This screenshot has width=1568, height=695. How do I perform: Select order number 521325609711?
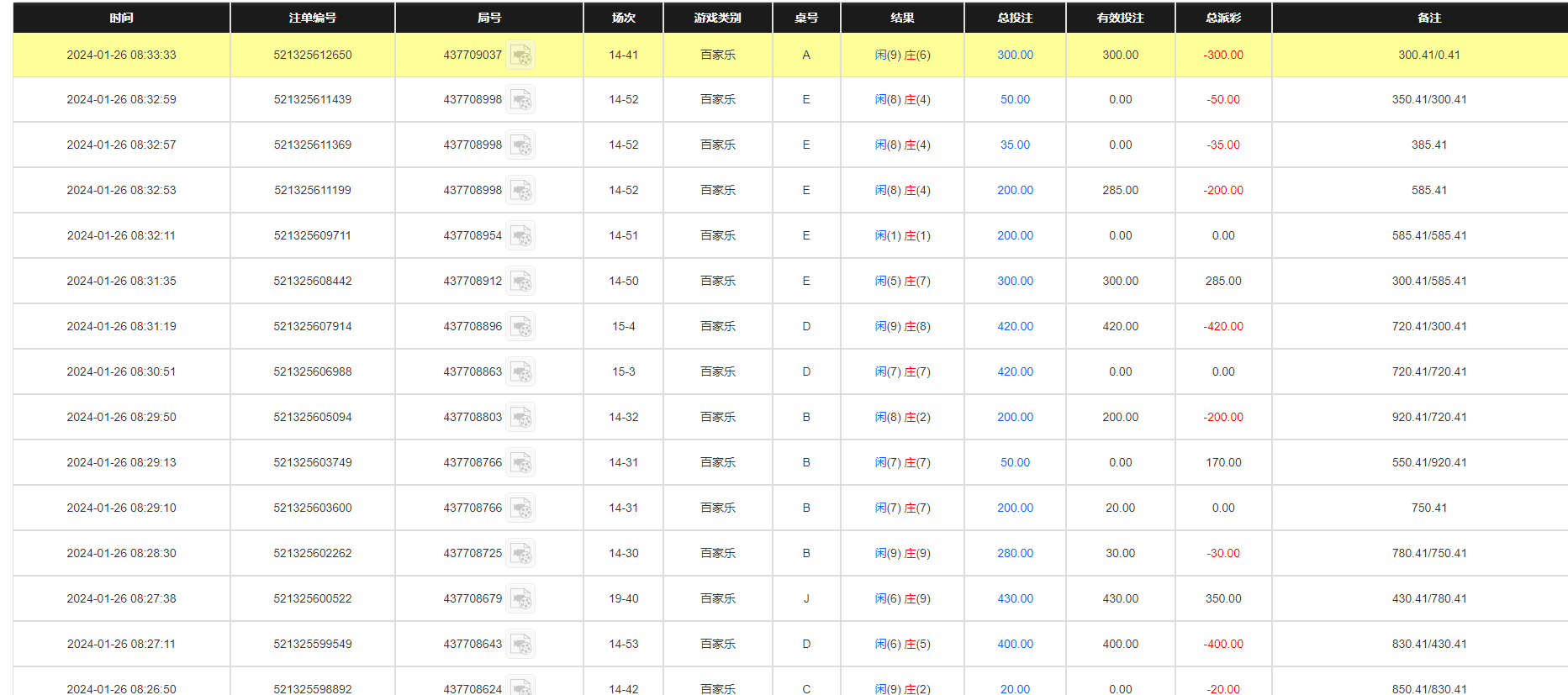click(313, 235)
